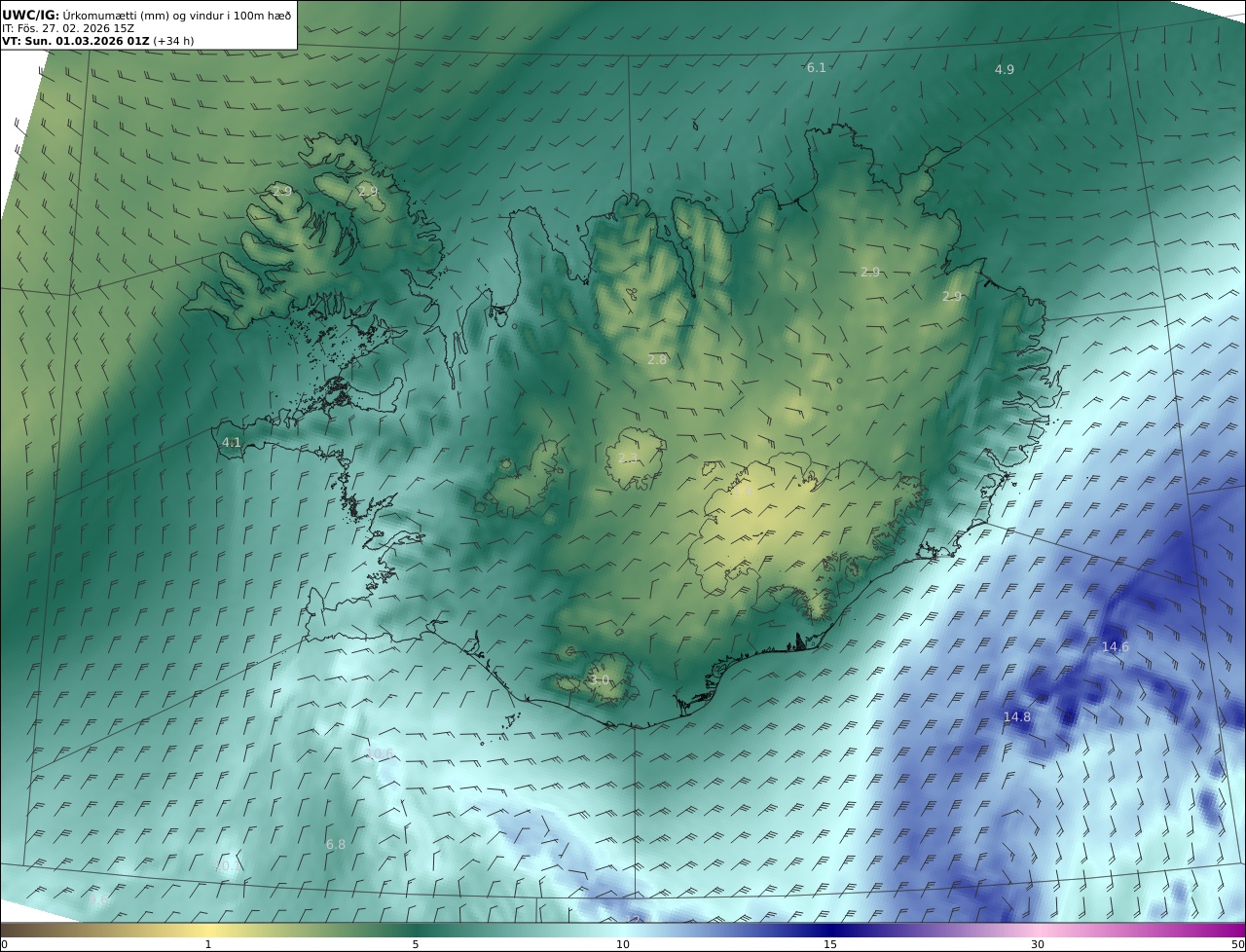The height and width of the screenshot is (952, 1246).
Task: Click the '3.0' value label on the south coast glacier
Action: (x=599, y=679)
